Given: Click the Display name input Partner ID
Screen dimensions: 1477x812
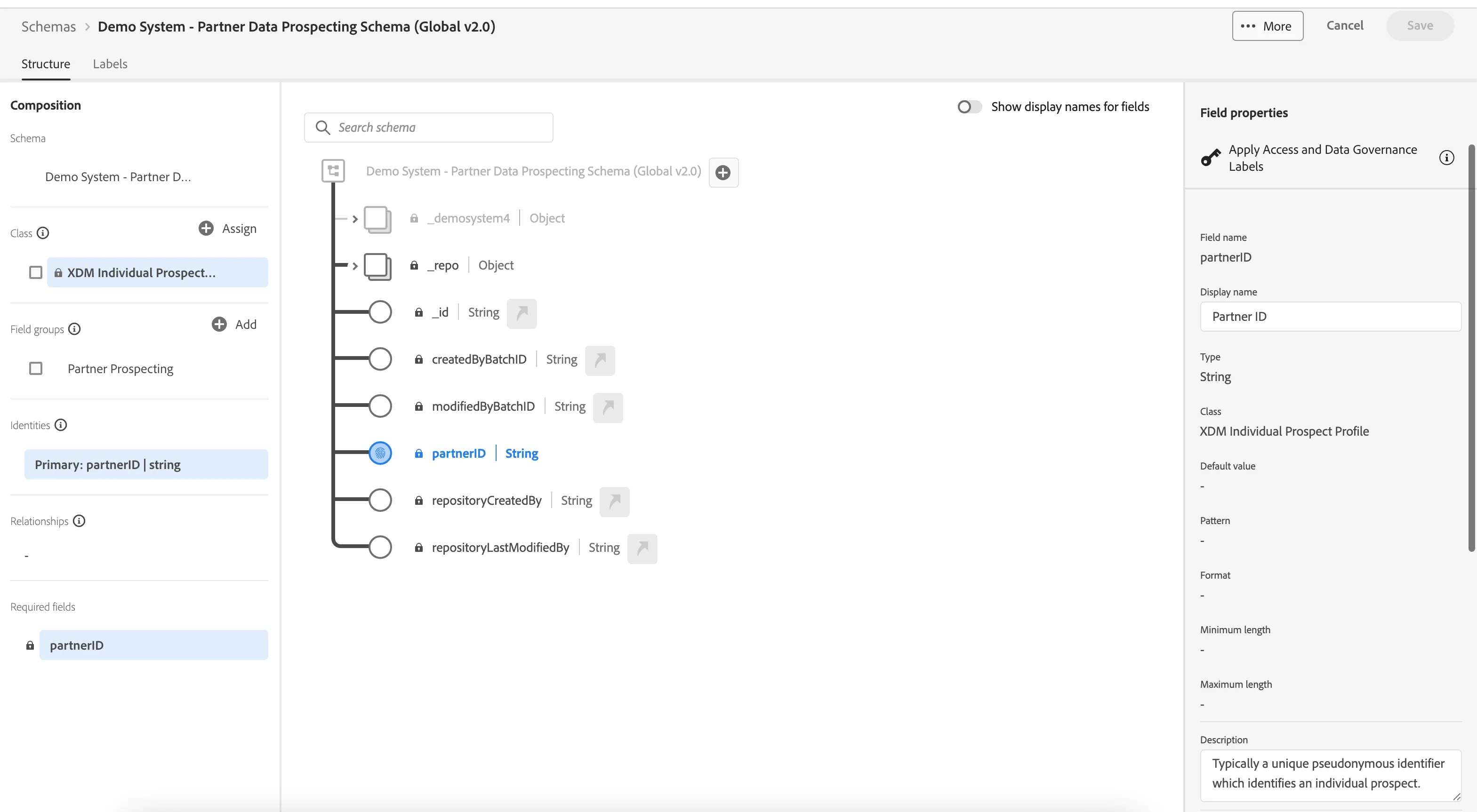Looking at the screenshot, I should pos(1330,316).
